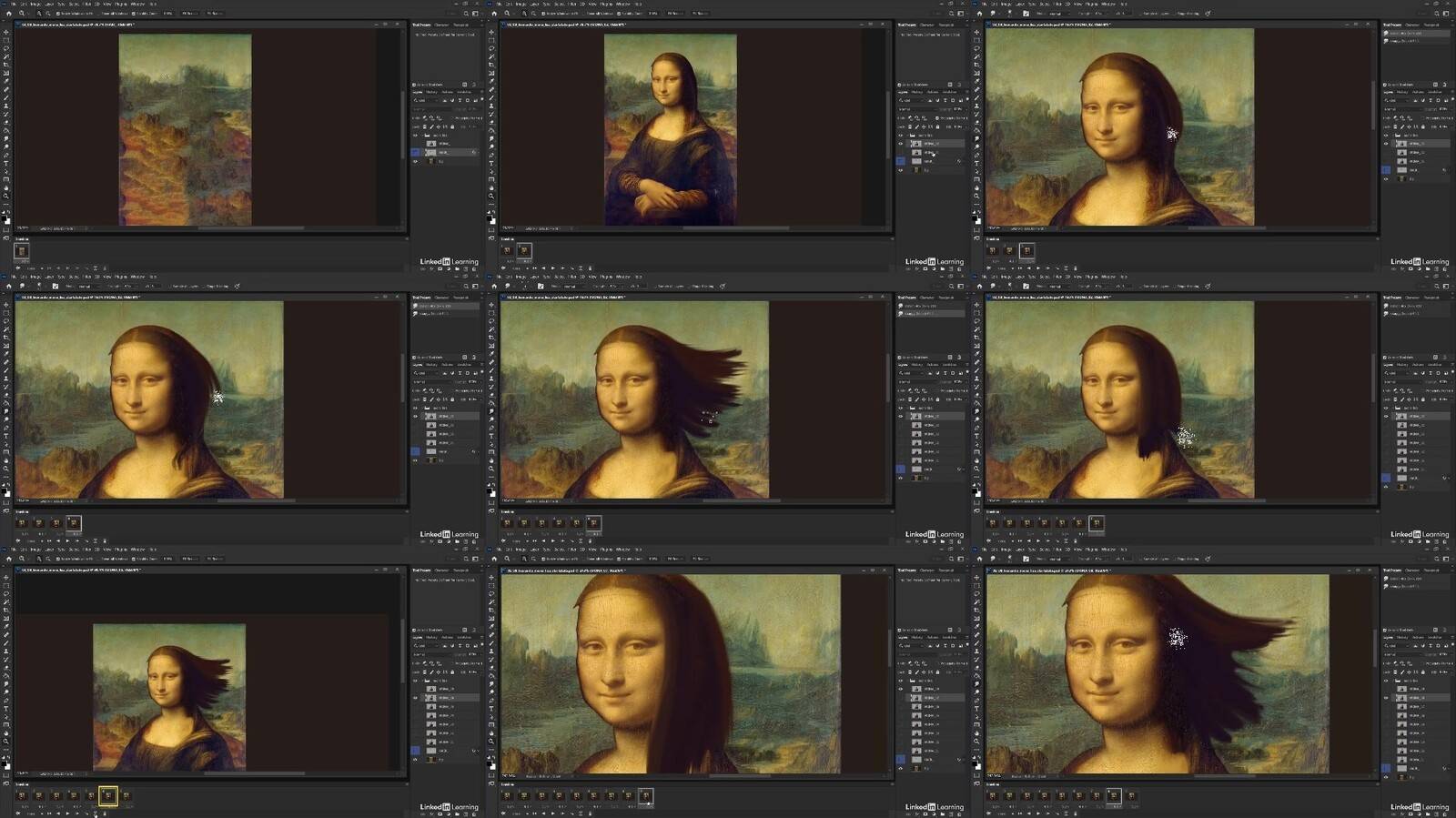This screenshot has width=1456, height=818.
Task: Open layer filter Kind dropdown in bottom-left screenshot
Action: click(x=424, y=646)
